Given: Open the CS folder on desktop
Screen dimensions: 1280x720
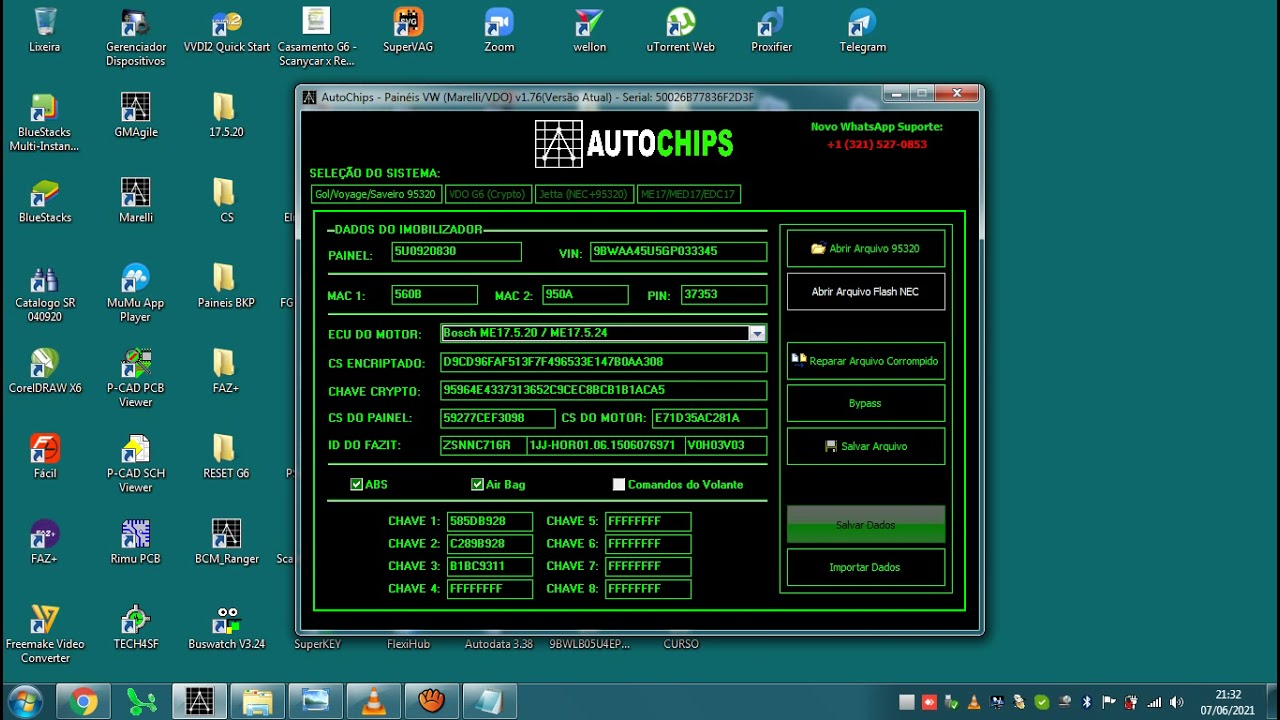Looking at the screenshot, I should click(226, 200).
